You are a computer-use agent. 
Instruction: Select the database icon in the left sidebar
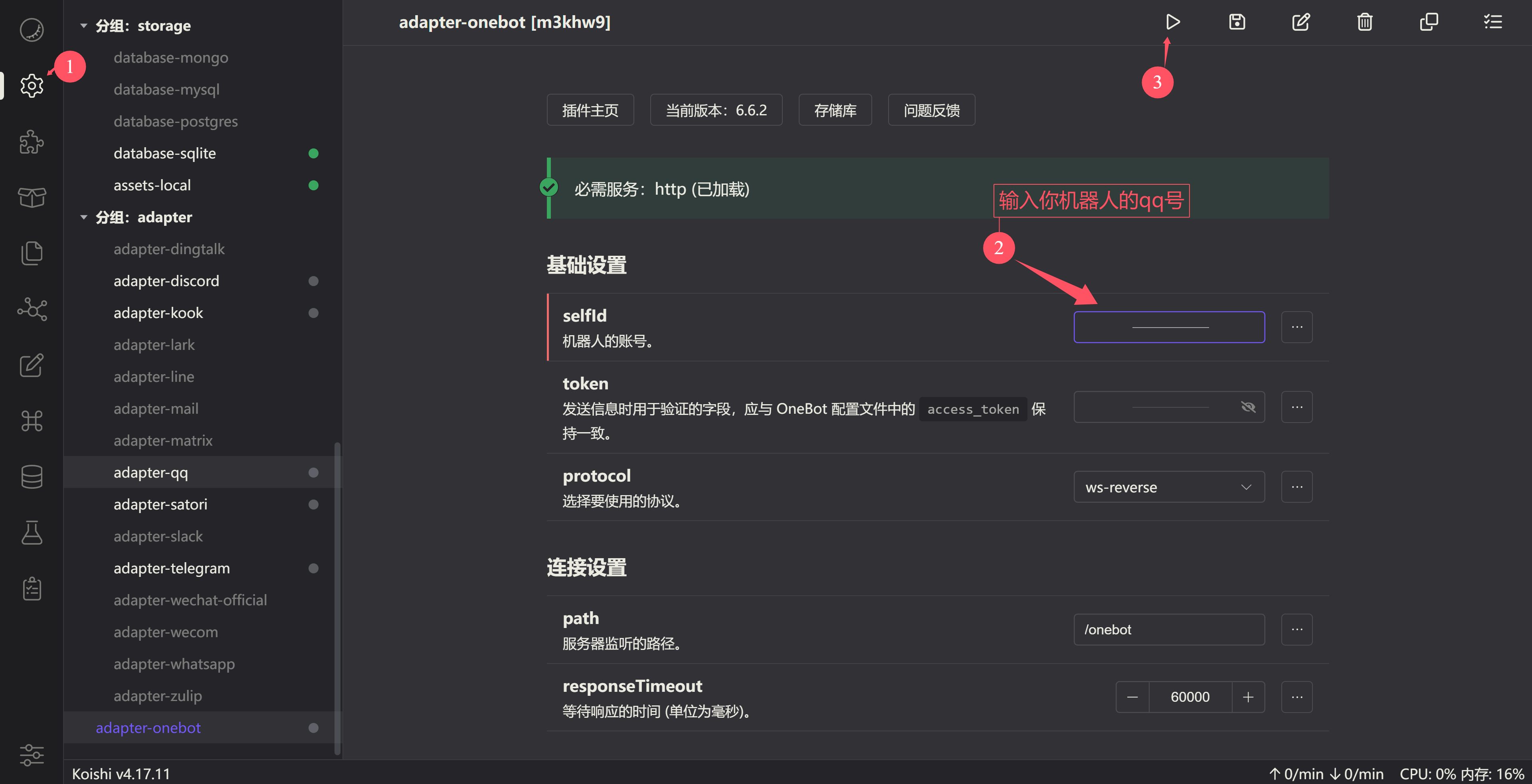32,476
